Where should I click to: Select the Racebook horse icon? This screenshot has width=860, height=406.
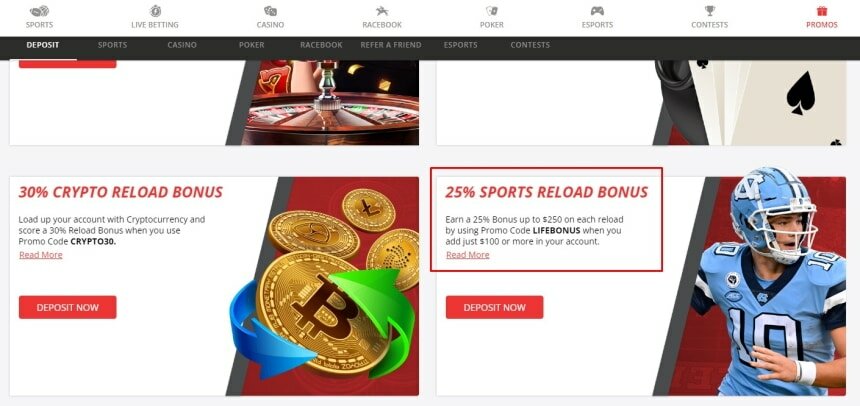(382, 11)
